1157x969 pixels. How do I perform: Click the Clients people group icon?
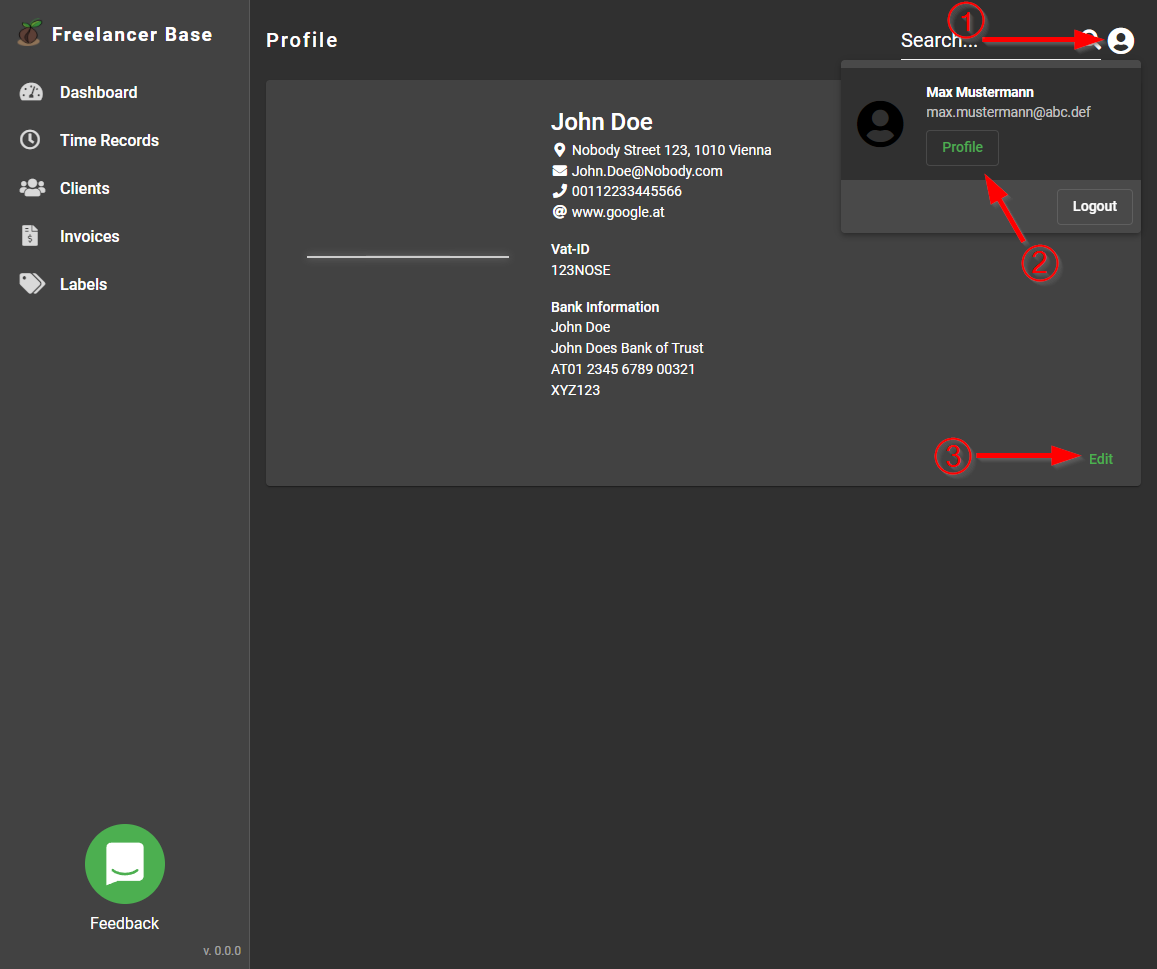[x=32, y=187]
